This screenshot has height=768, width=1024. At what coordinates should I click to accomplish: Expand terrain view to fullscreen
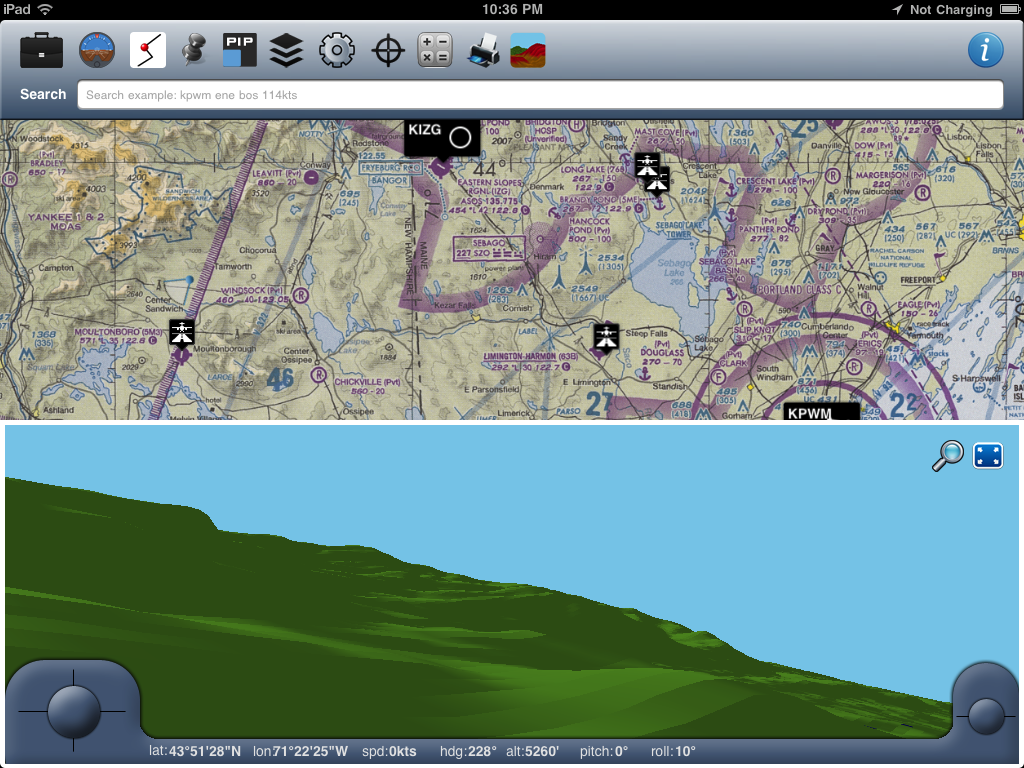pos(988,456)
